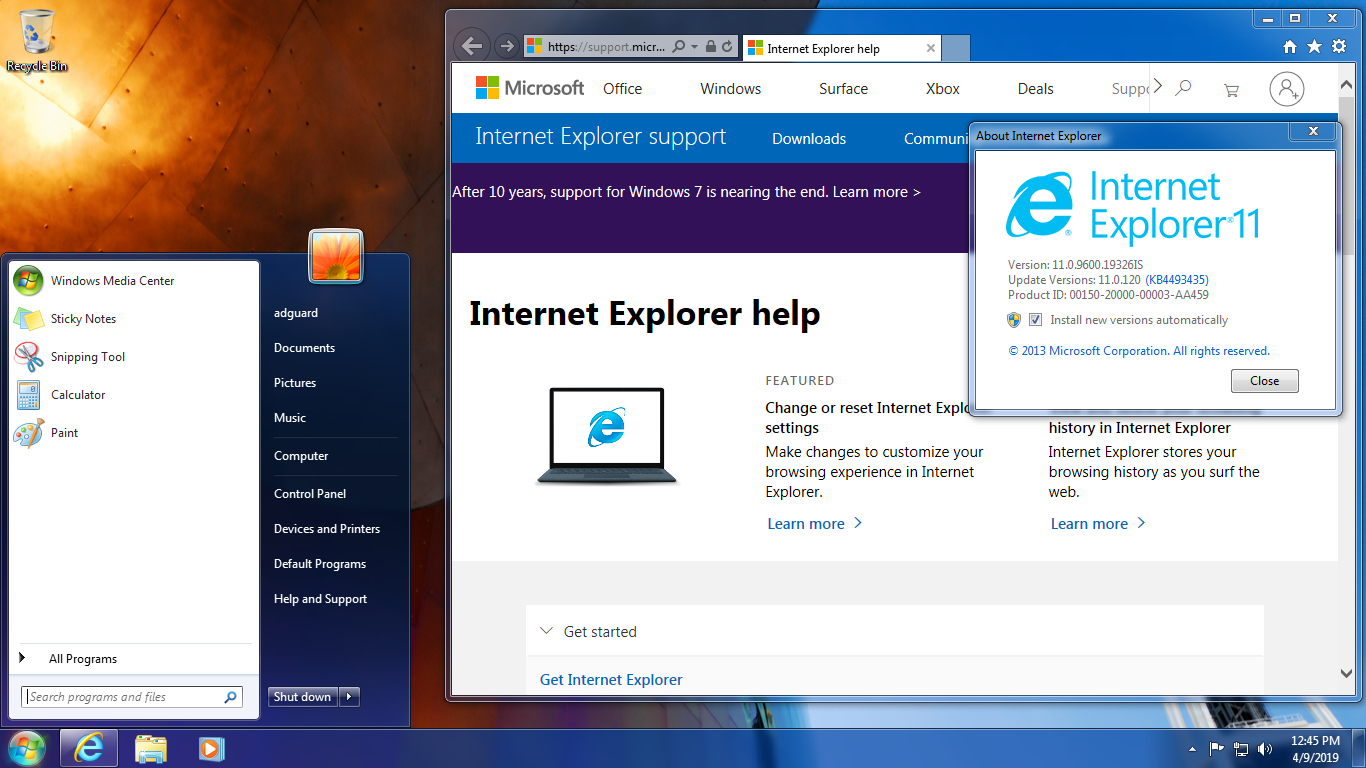Click the Microsoft logo on the page
The height and width of the screenshot is (768, 1366).
coord(530,88)
